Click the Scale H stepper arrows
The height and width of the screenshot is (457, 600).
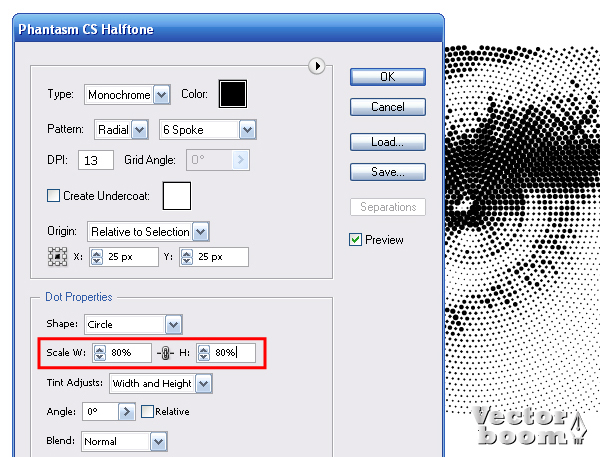[x=204, y=353]
